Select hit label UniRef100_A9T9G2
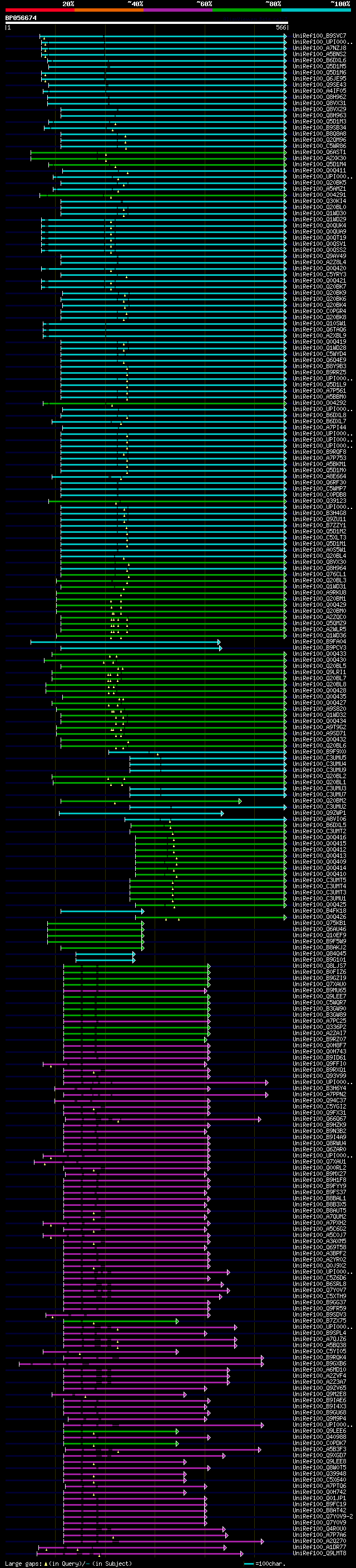The image size is (356, 1568). pos(319,727)
